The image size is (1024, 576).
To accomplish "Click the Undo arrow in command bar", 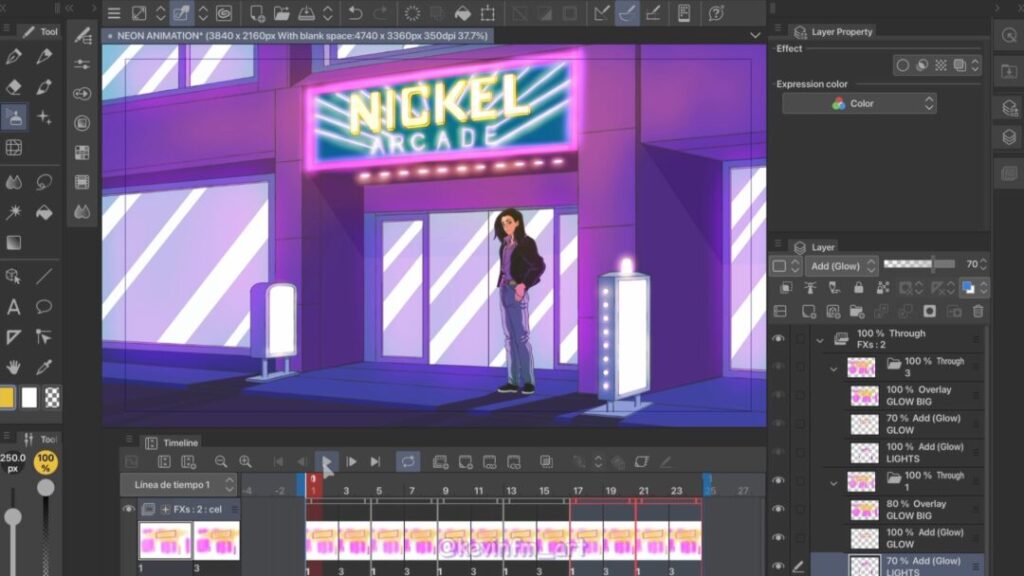I will coord(355,13).
